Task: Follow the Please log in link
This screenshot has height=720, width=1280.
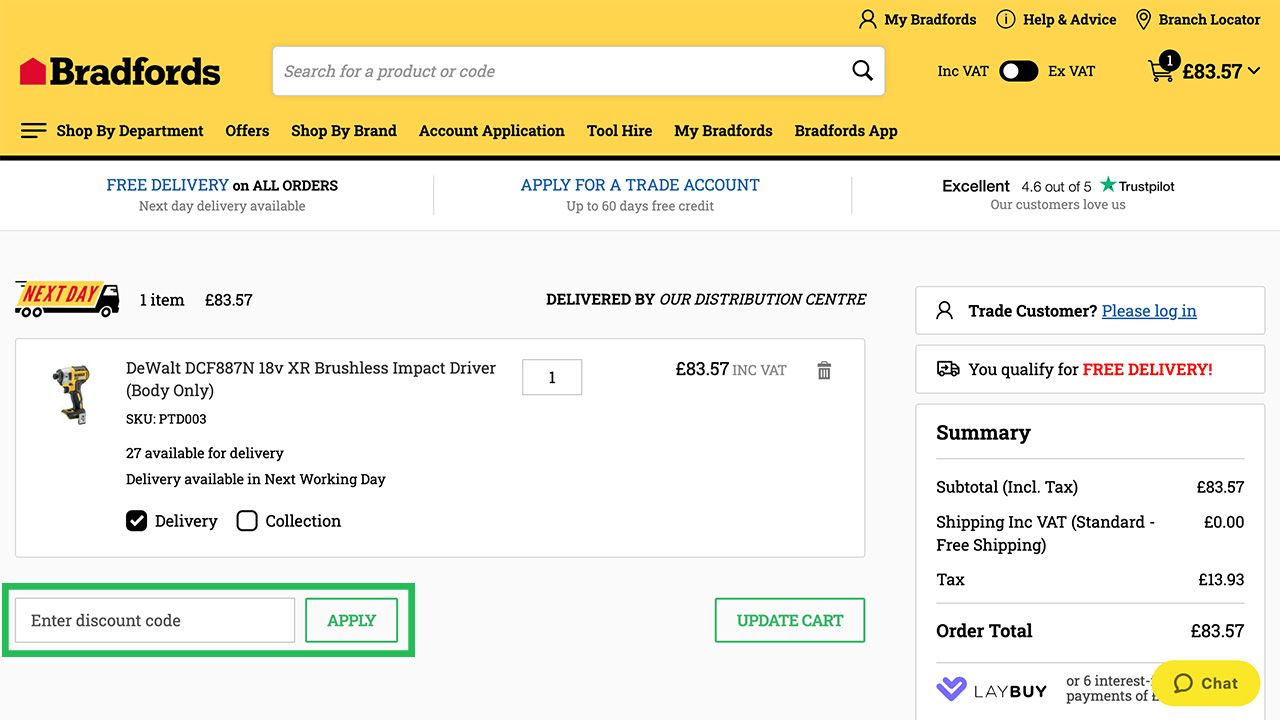Action: [1149, 311]
